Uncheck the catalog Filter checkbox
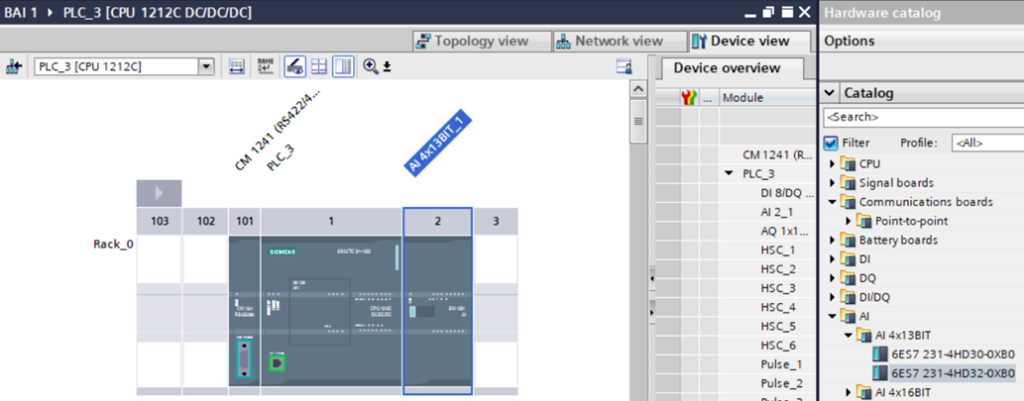1024x401 pixels. click(830, 143)
